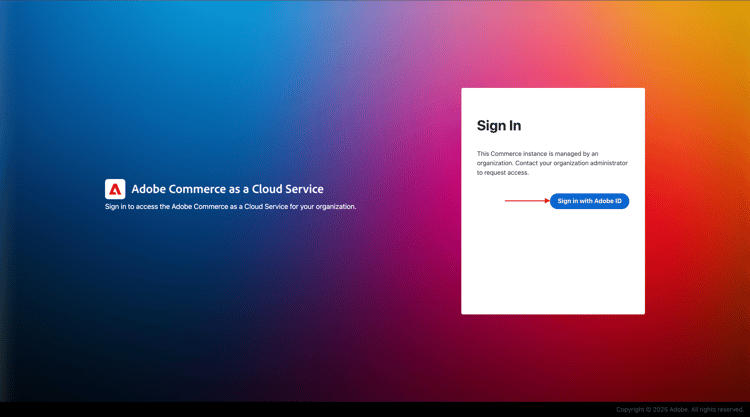Click the red Adobe logo icon
750x417 pixels.
point(115,189)
